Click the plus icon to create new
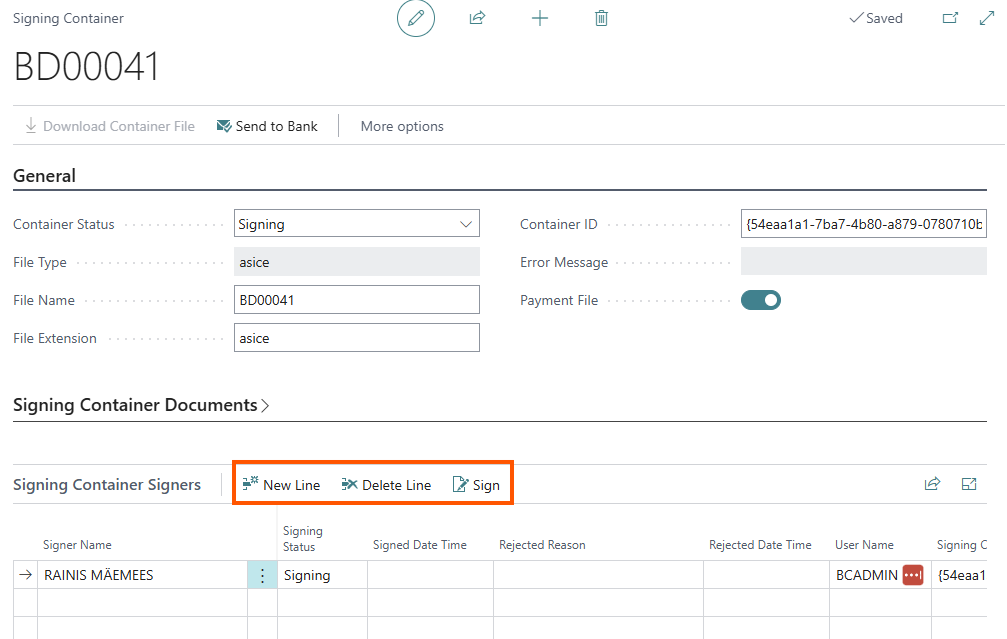This screenshot has height=639, width=1007. 539,19
